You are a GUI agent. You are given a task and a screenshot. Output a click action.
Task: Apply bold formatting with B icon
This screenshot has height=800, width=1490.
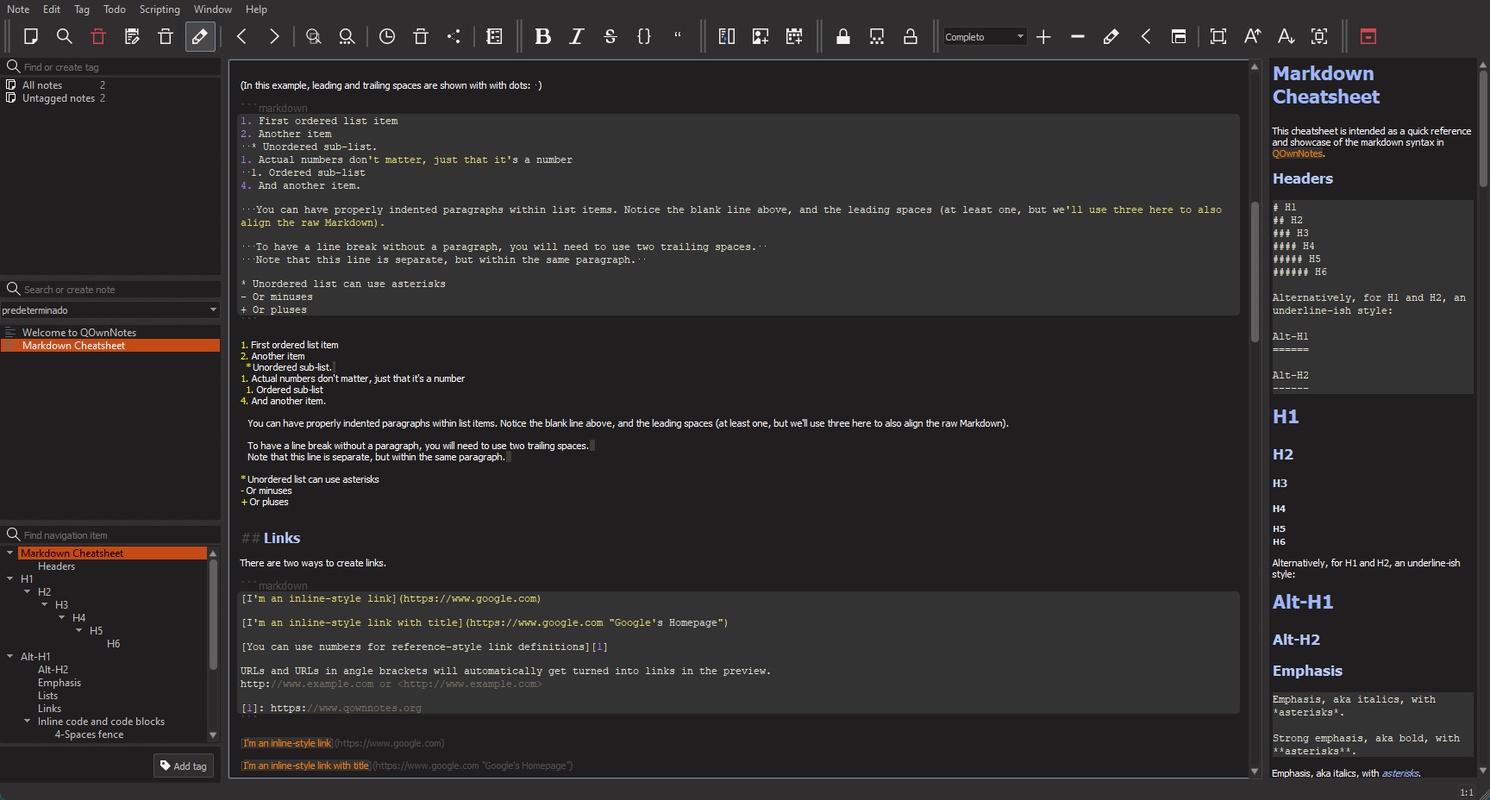pyautogui.click(x=543, y=37)
